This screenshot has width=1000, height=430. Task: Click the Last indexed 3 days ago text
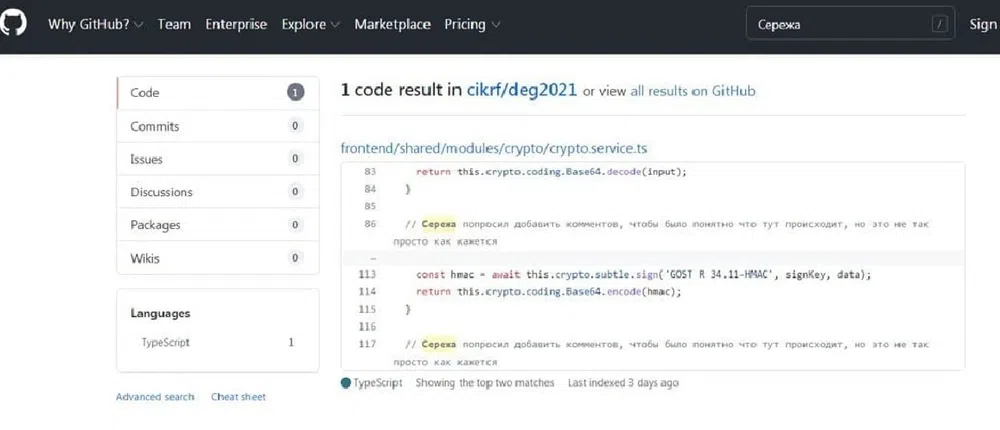click(623, 383)
